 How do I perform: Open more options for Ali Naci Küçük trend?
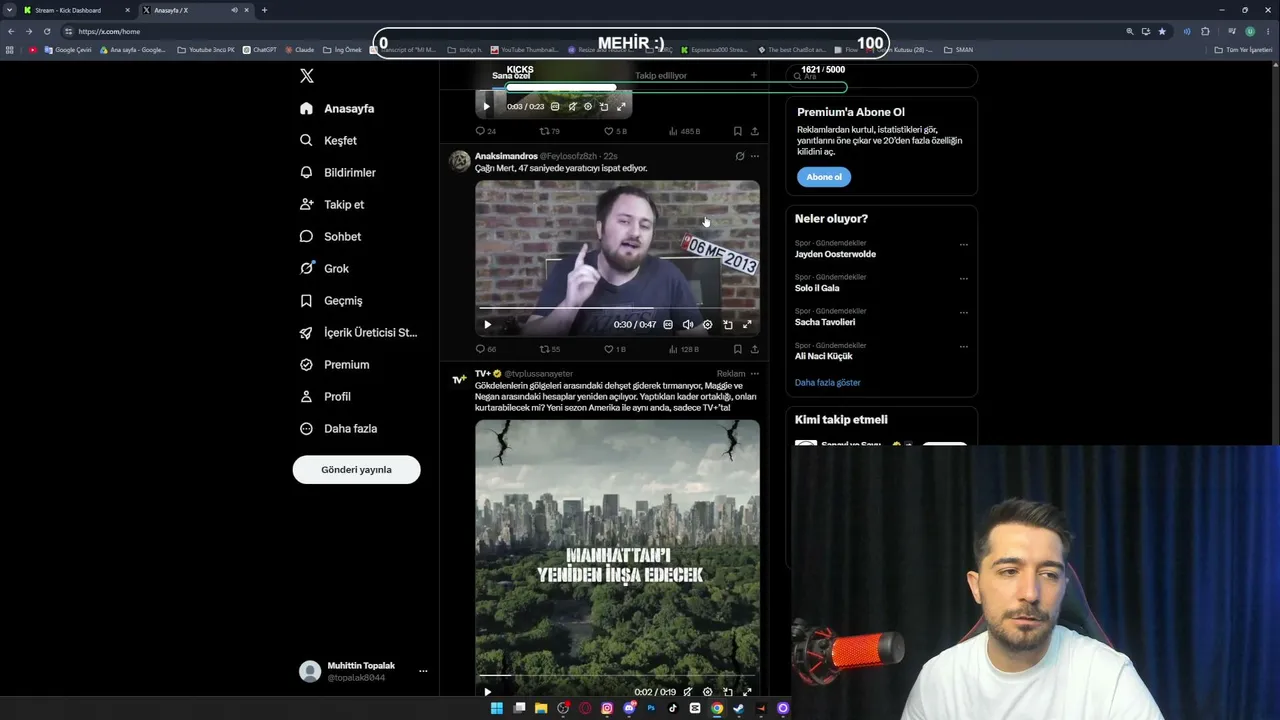coord(964,347)
